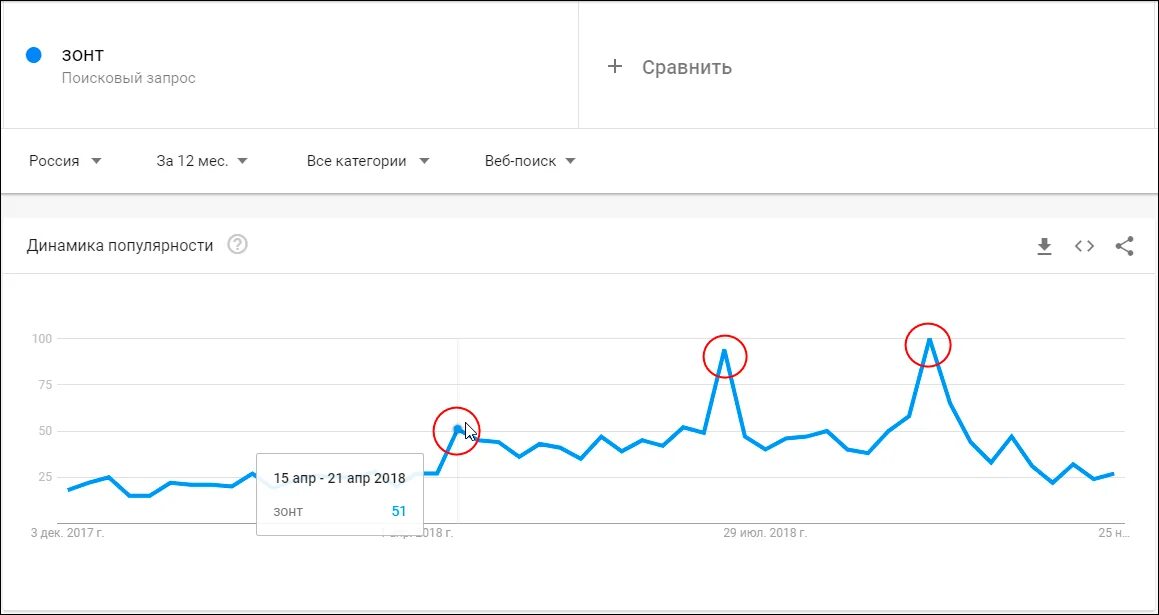Click the Поисковый запрос subtitle
The width and height of the screenshot is (1159, 615).
pyautogui.click(x=129, y=78)
